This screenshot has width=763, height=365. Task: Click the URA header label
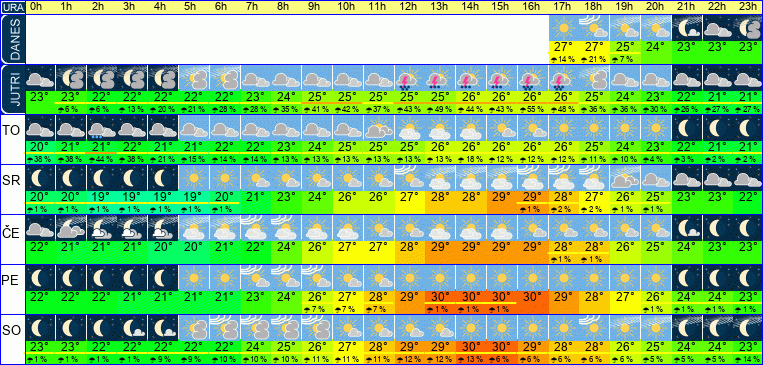12,7
